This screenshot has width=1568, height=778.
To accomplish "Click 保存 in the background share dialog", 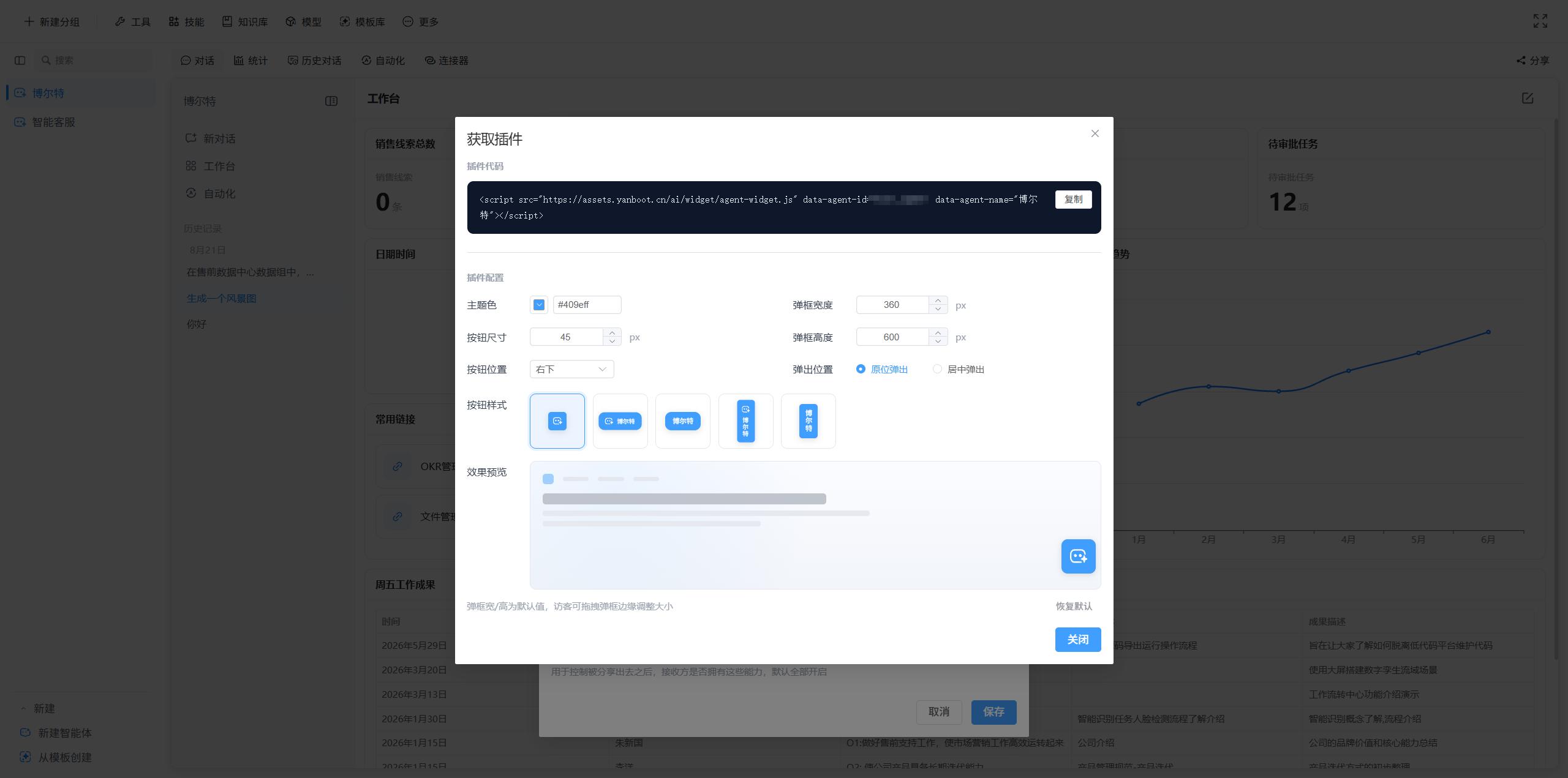I will (993, 712).
